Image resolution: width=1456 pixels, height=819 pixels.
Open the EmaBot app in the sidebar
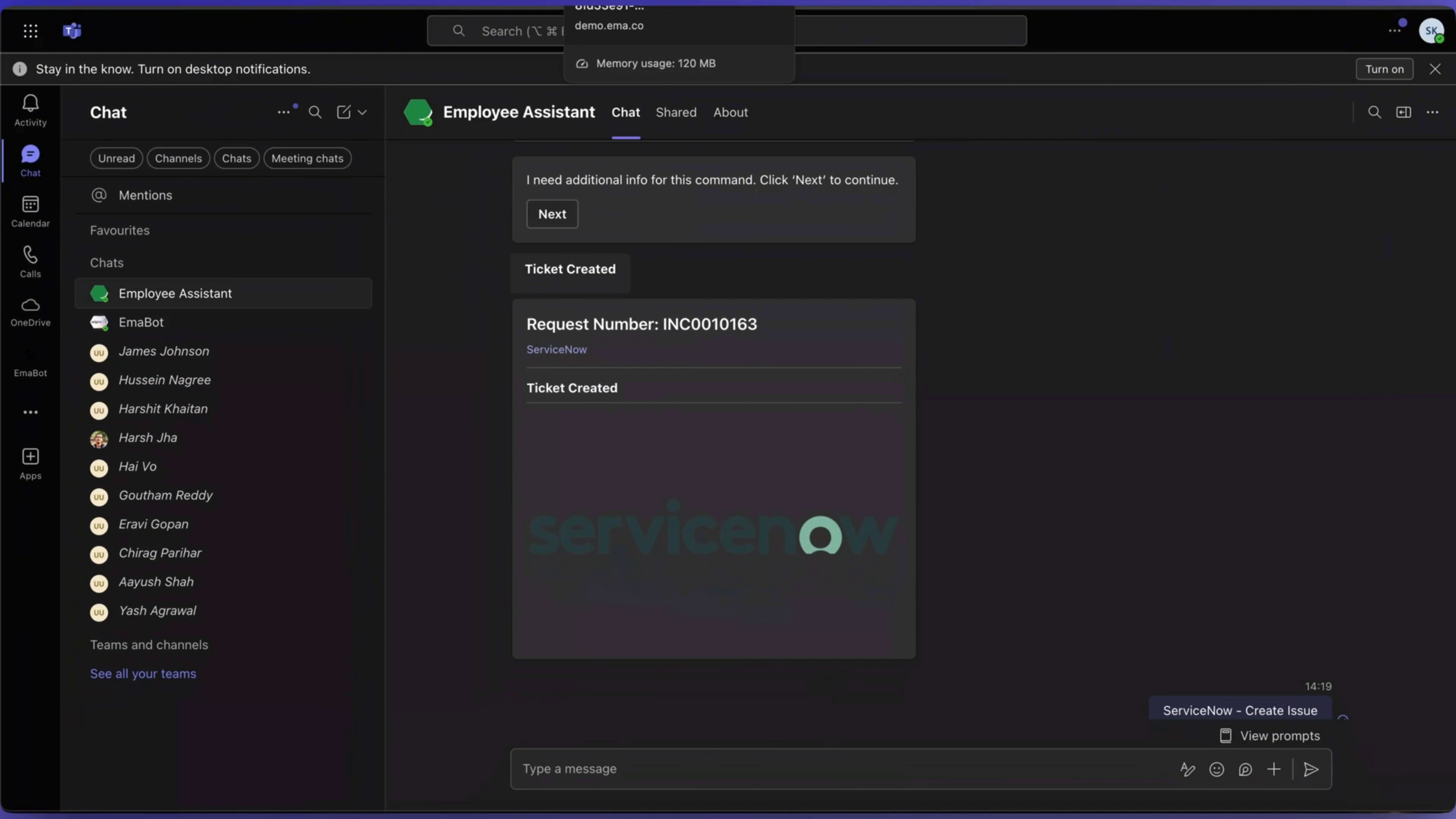[x=30, y=362]
